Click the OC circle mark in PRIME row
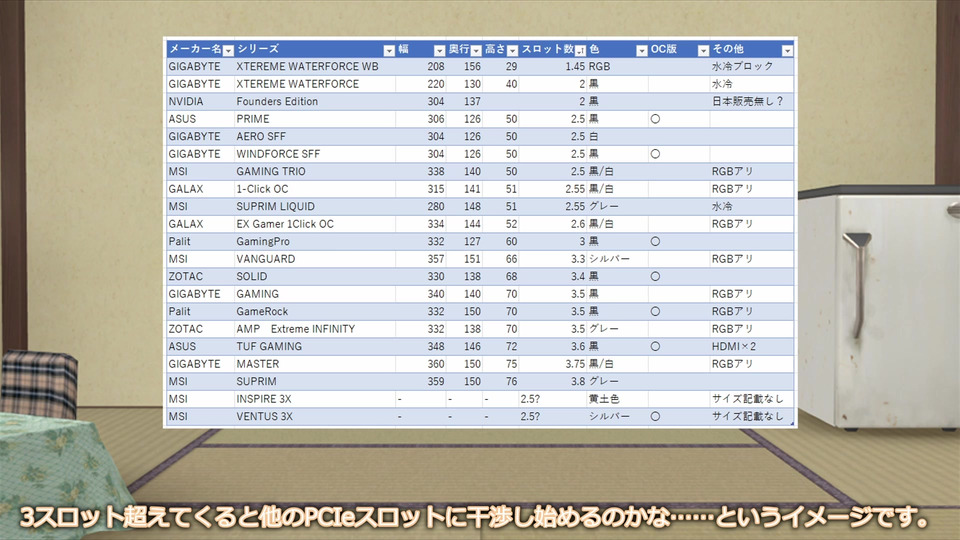 pyautogui.click(x=655, y=119)
